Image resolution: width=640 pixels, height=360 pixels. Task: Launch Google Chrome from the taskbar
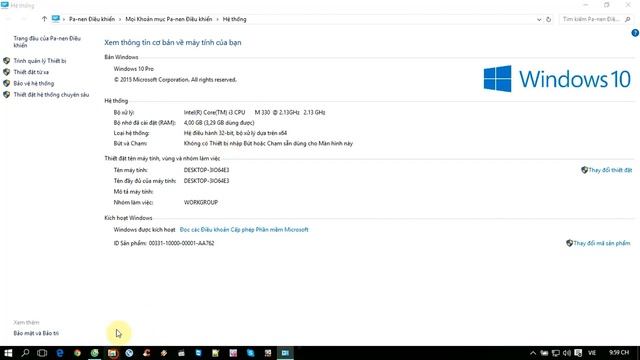tap(77, 353)
